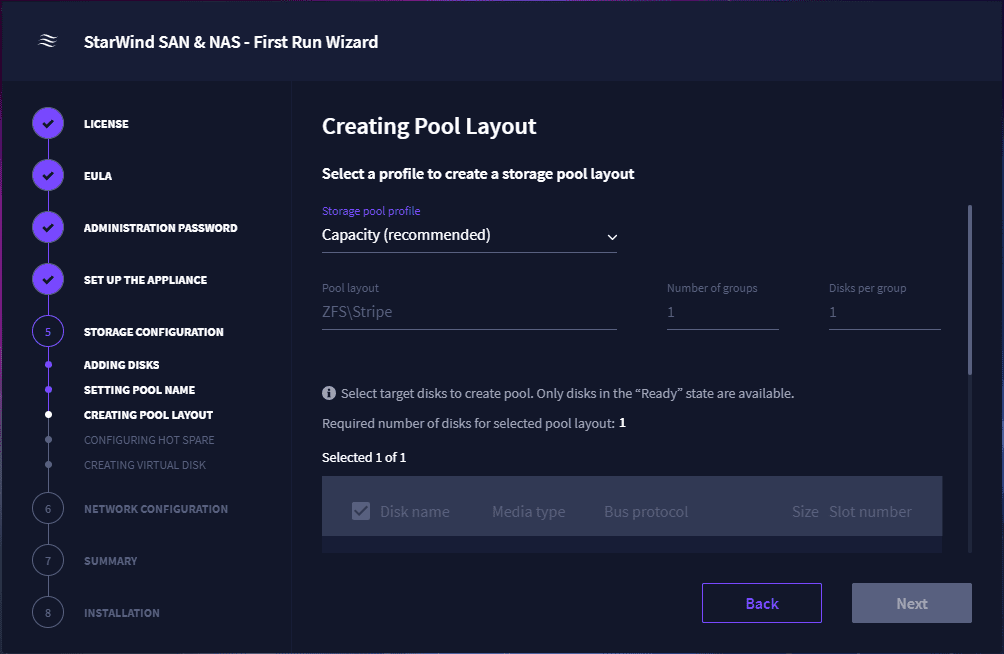The image size is (1004, 654).
Task: Click the chevron arrow of Capacity (recommended)
Action: 612,237
